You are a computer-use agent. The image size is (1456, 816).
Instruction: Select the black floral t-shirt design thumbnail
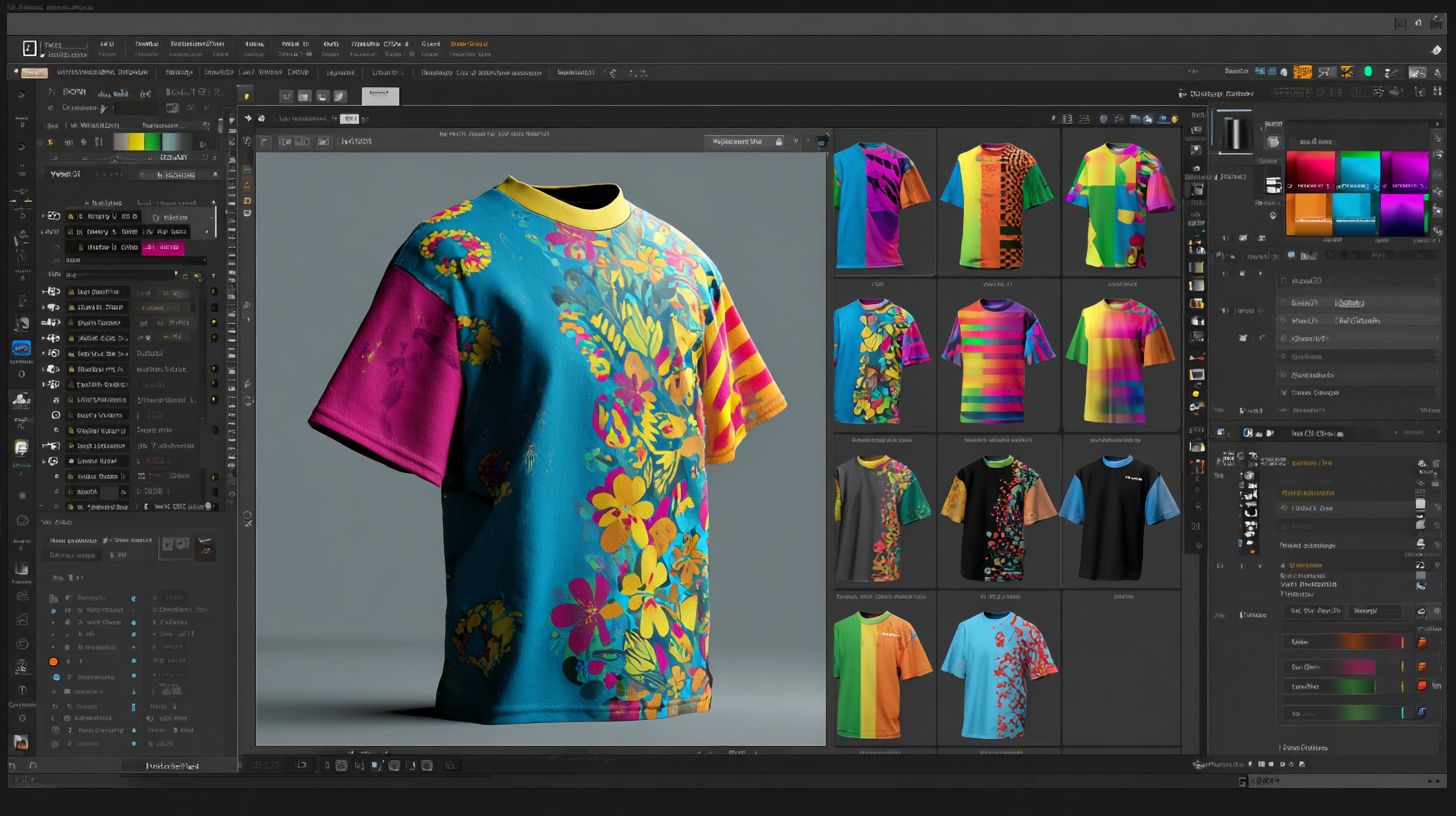click(x=997, y=515)
